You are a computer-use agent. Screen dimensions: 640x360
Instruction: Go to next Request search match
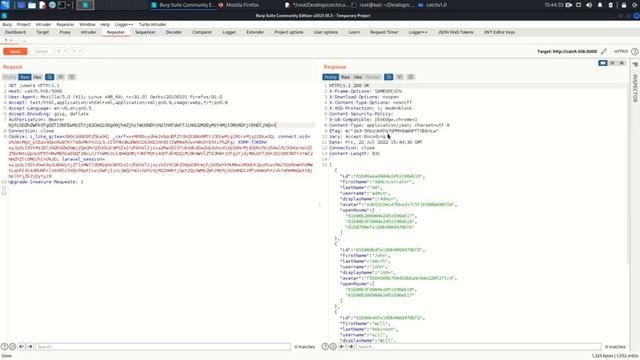30,347
